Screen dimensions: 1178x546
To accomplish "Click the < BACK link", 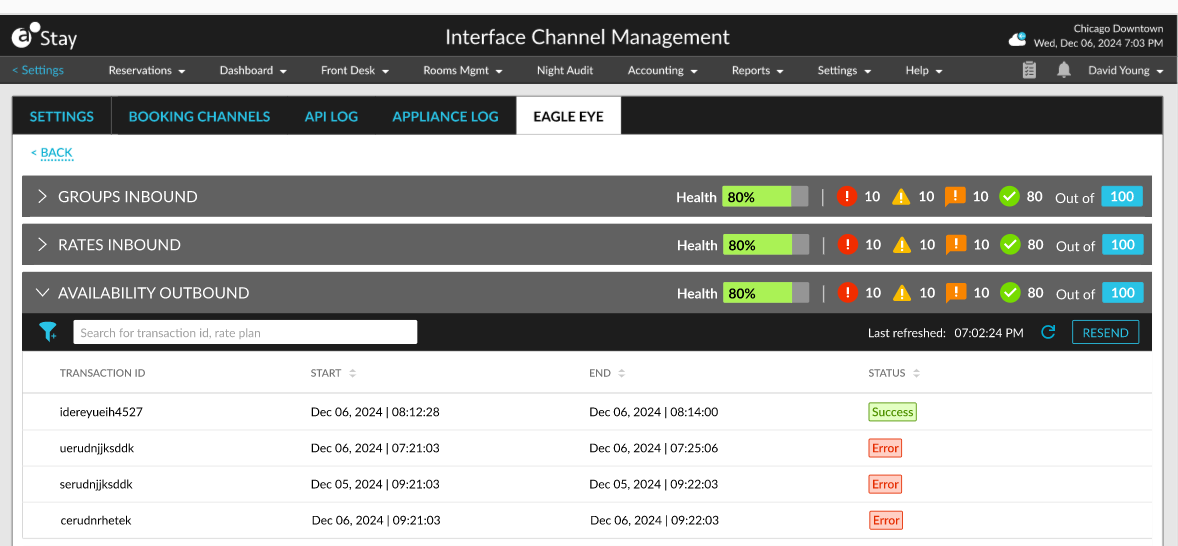I will [52, 152].
